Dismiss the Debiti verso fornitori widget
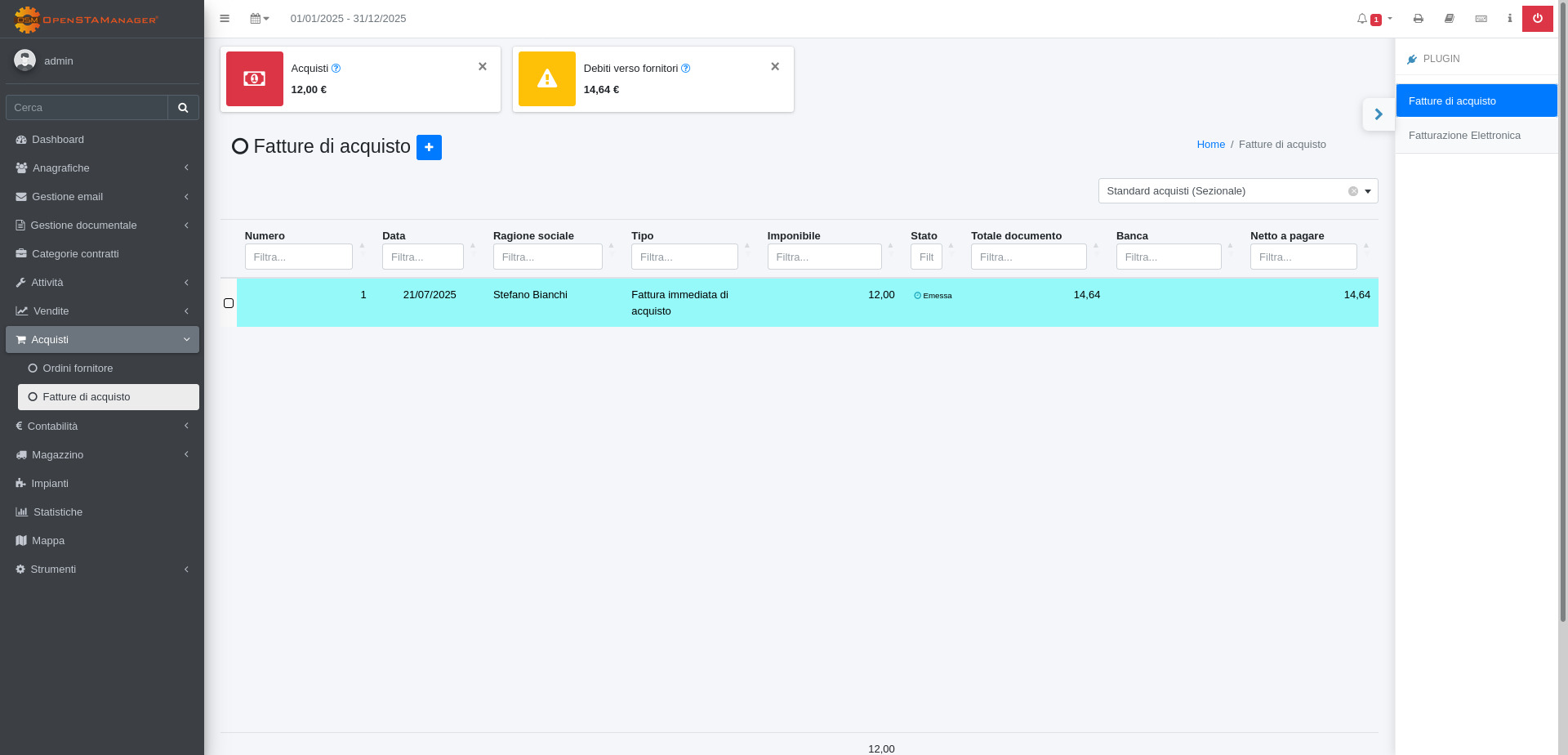Image resolution: width=1568 pixels, height=755 pixels. point(775,67)
